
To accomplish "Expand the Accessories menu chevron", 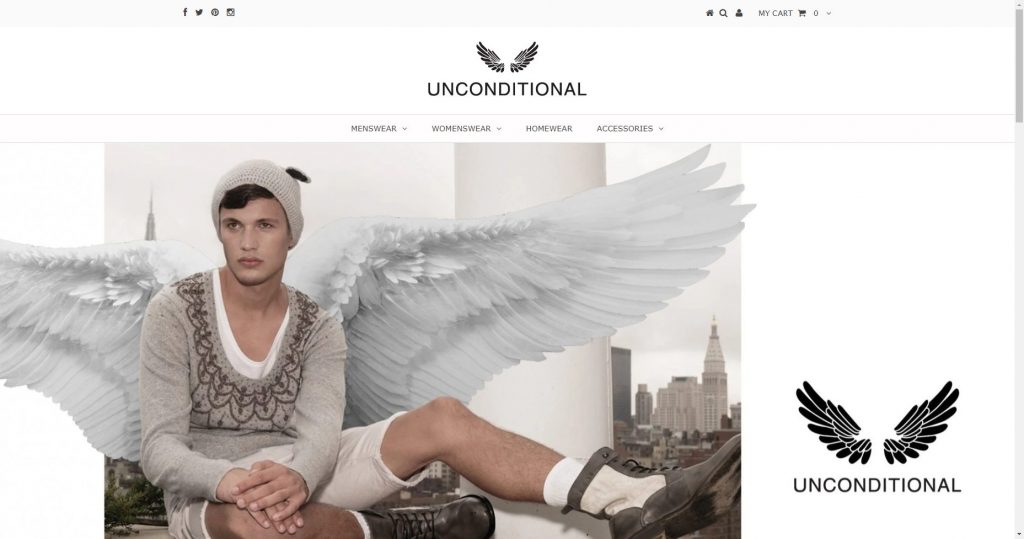I will pyautogui.click(x=661, y=129).
